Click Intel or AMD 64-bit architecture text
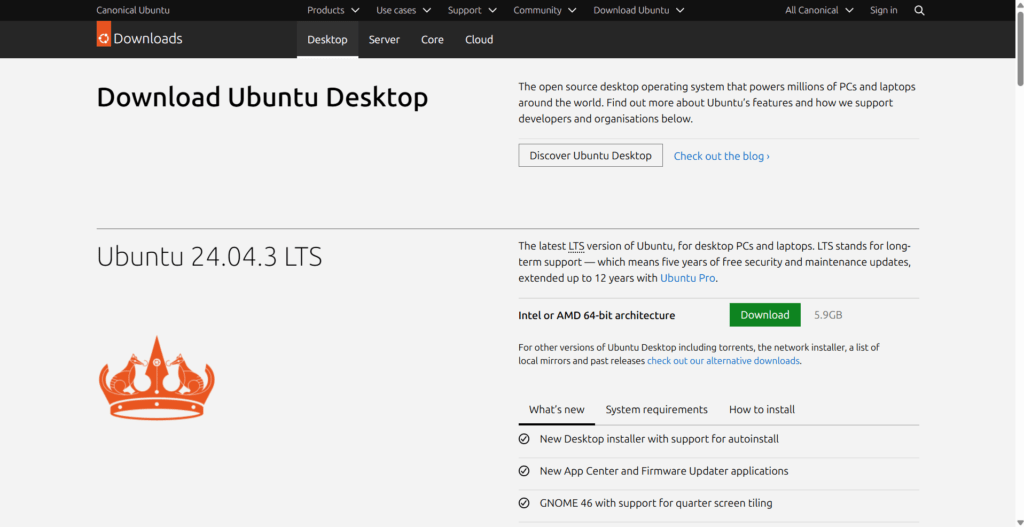The width and height of the screenshot is (1024, 527). click(597, 315)
